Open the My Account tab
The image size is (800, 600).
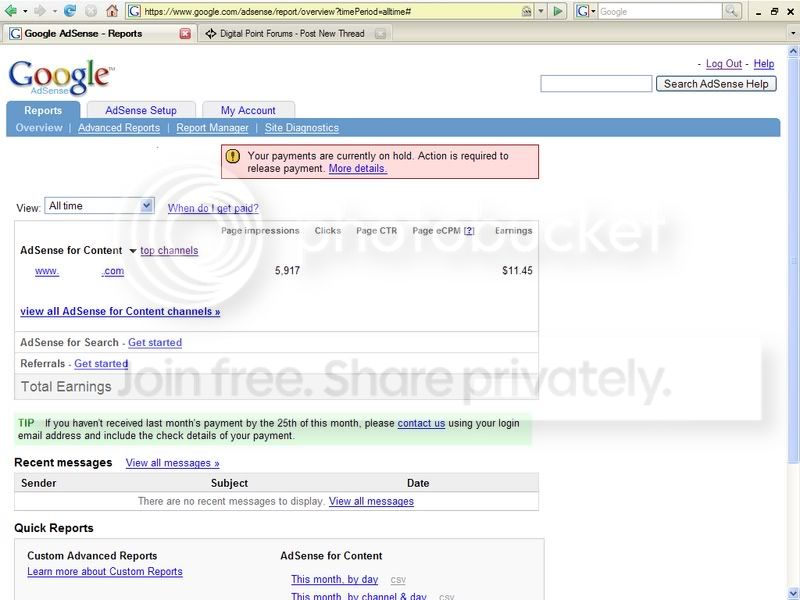248,110
